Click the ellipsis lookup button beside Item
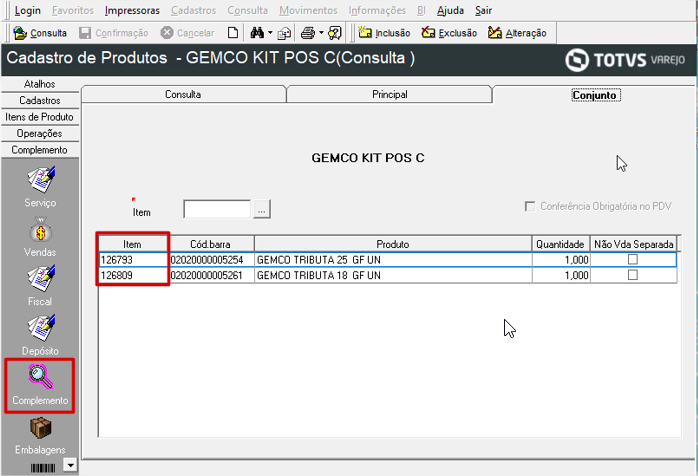Screen dimensions: 698x476 (262, 209)
